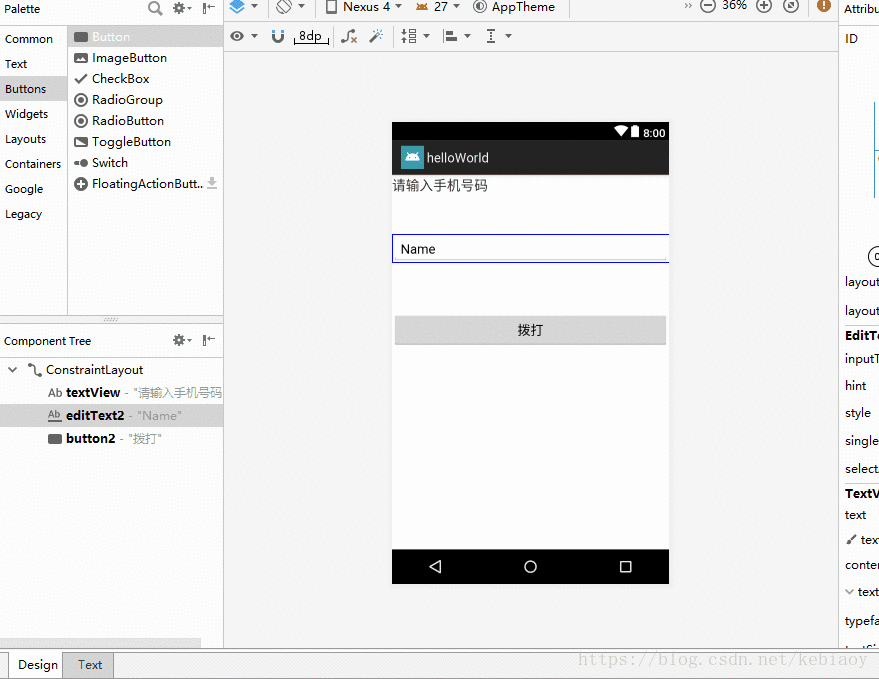Click the helloWorld app icon in preview
Viewport: 879px width, 679px height.
point(412,158)
